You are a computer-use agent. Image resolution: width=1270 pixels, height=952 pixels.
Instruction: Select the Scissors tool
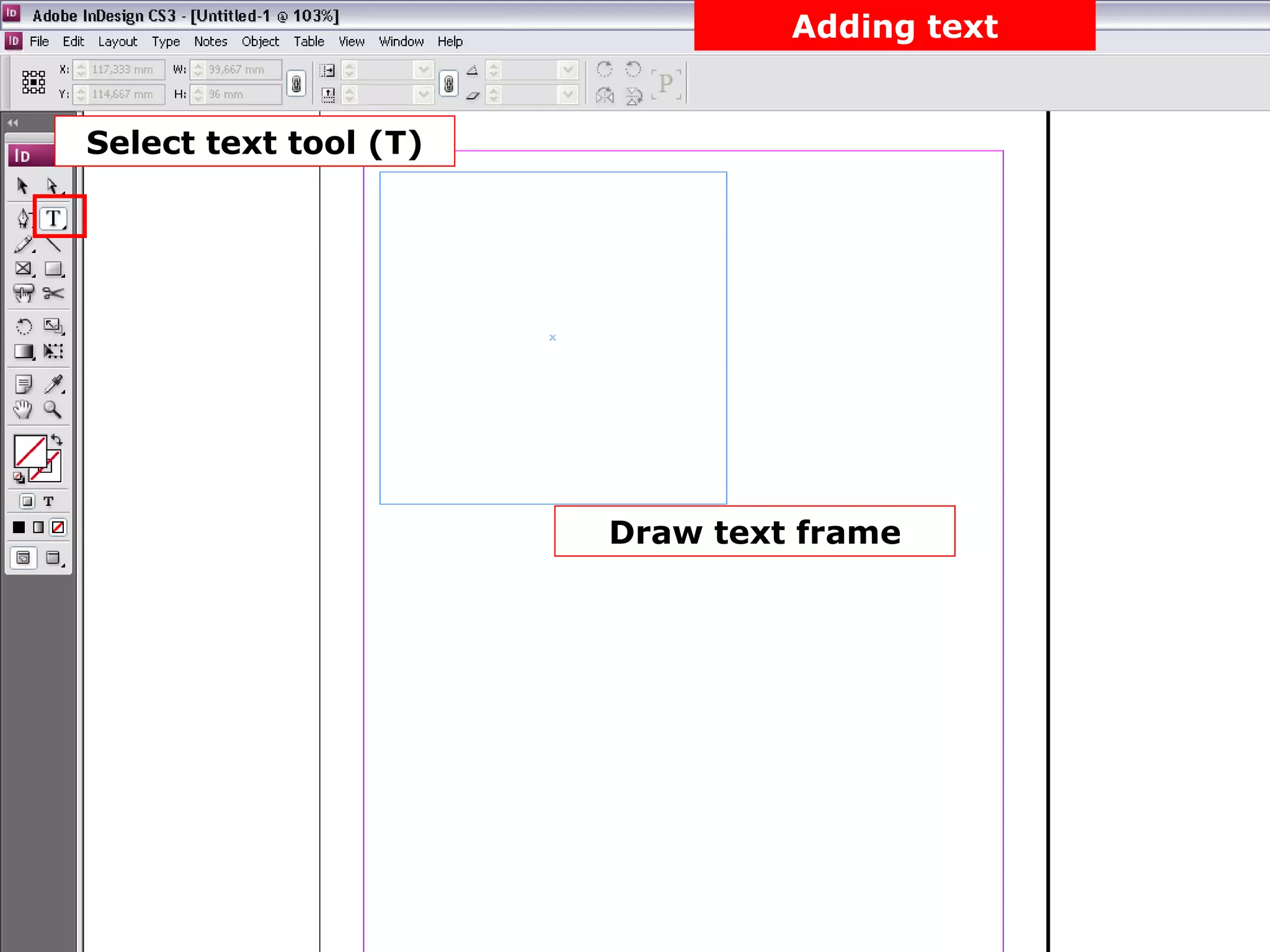(53, 293)
